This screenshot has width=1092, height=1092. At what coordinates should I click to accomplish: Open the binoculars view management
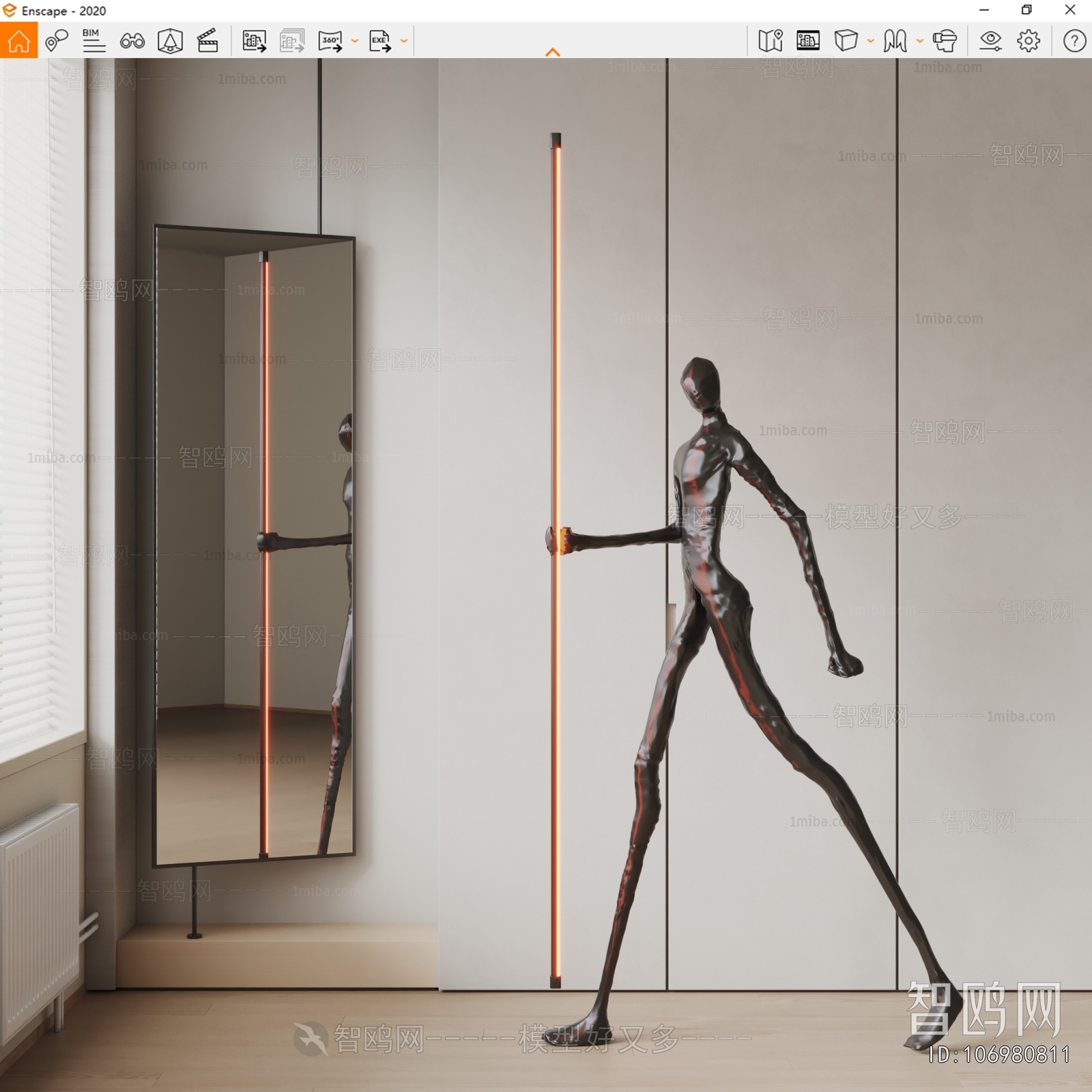tap(132, 41)
